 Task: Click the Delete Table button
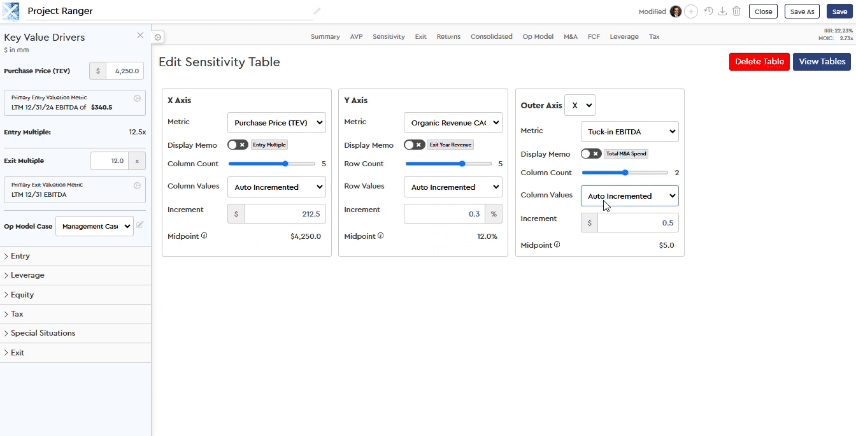[758, 62]
